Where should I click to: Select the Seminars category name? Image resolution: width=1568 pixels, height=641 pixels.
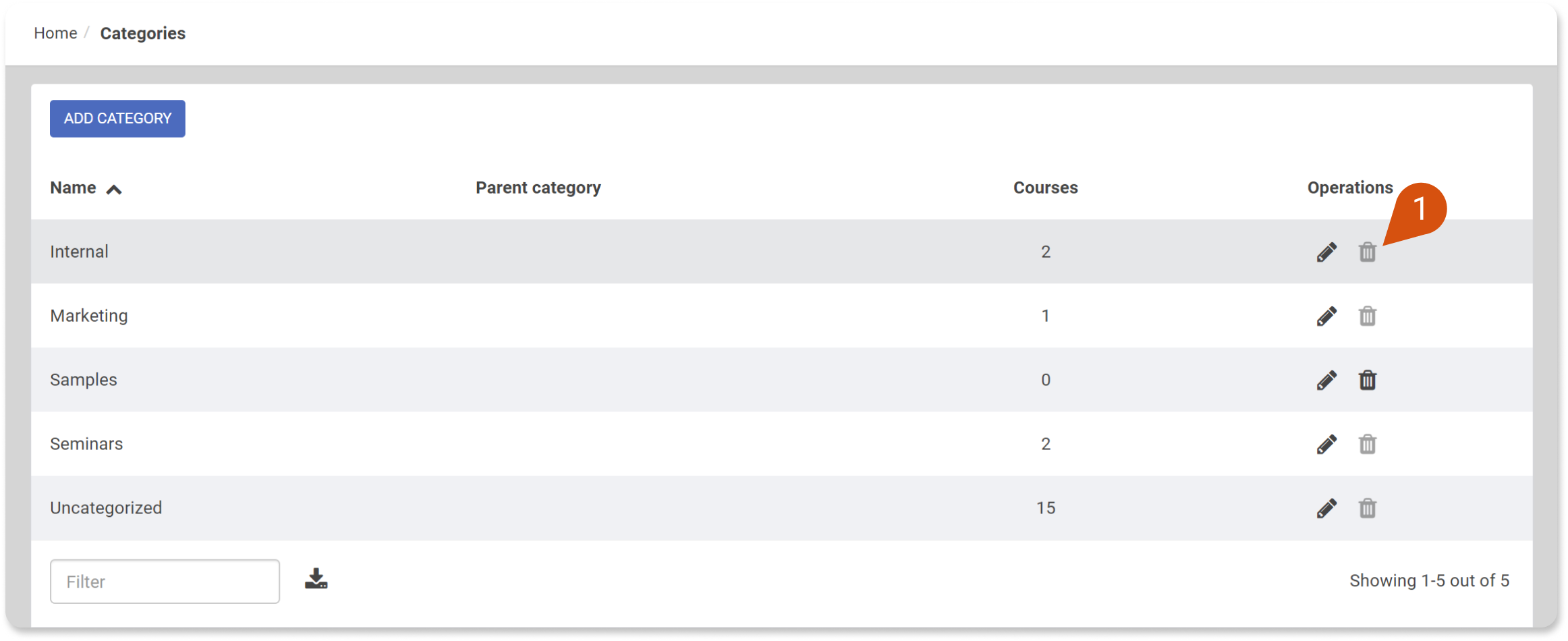tap(86, 444)
